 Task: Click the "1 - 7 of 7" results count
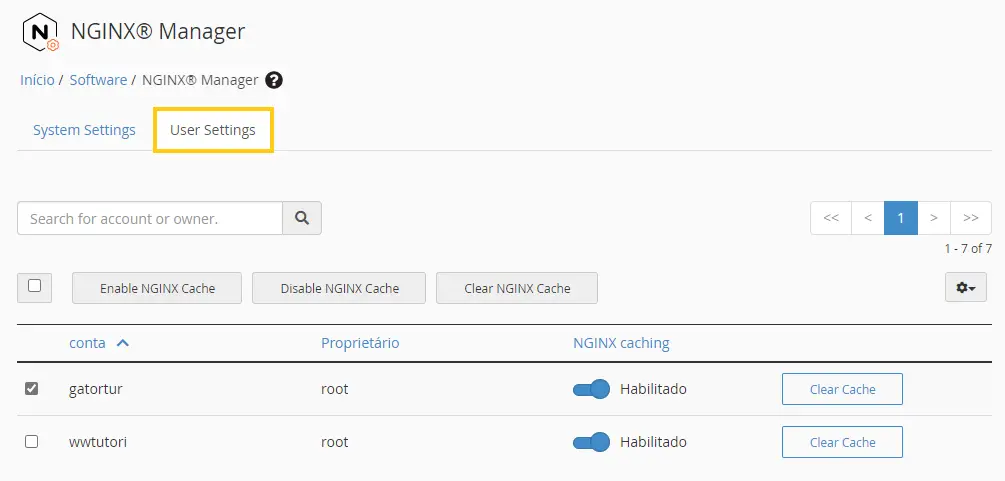click(968, 249)
